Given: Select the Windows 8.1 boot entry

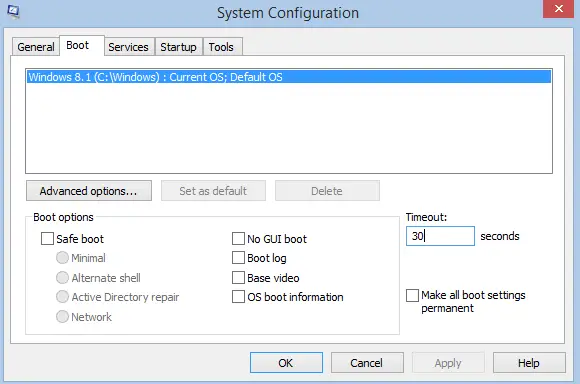Looking at the screenshot, I should (289, 77).
